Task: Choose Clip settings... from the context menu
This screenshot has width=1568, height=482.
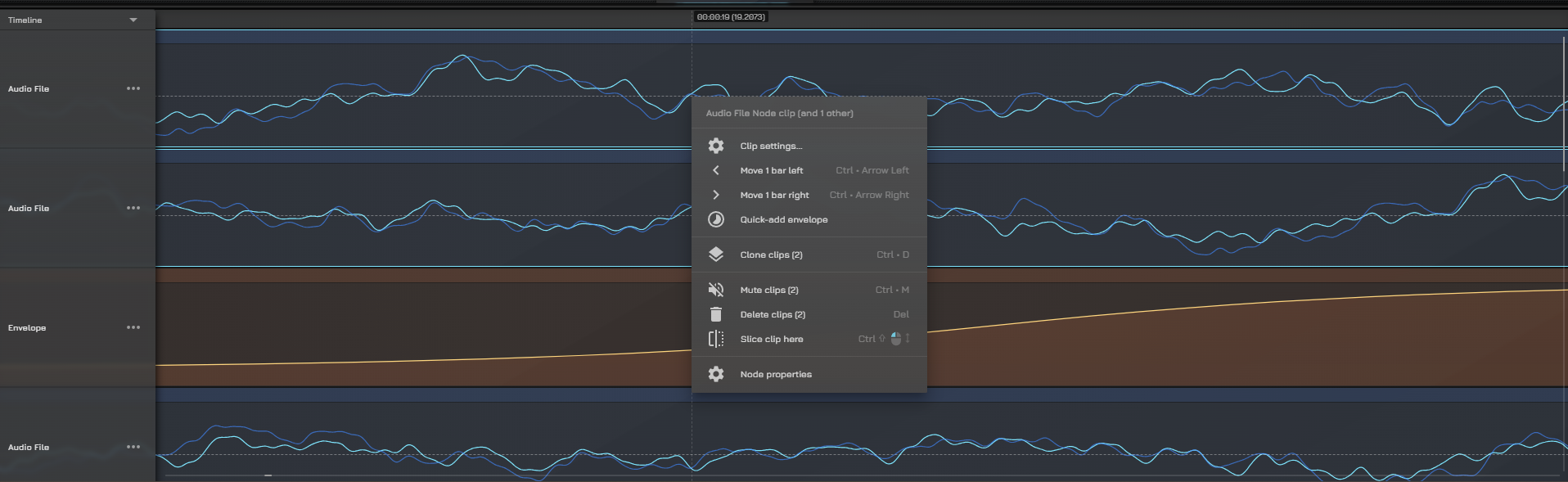Action: click(809, 146)
